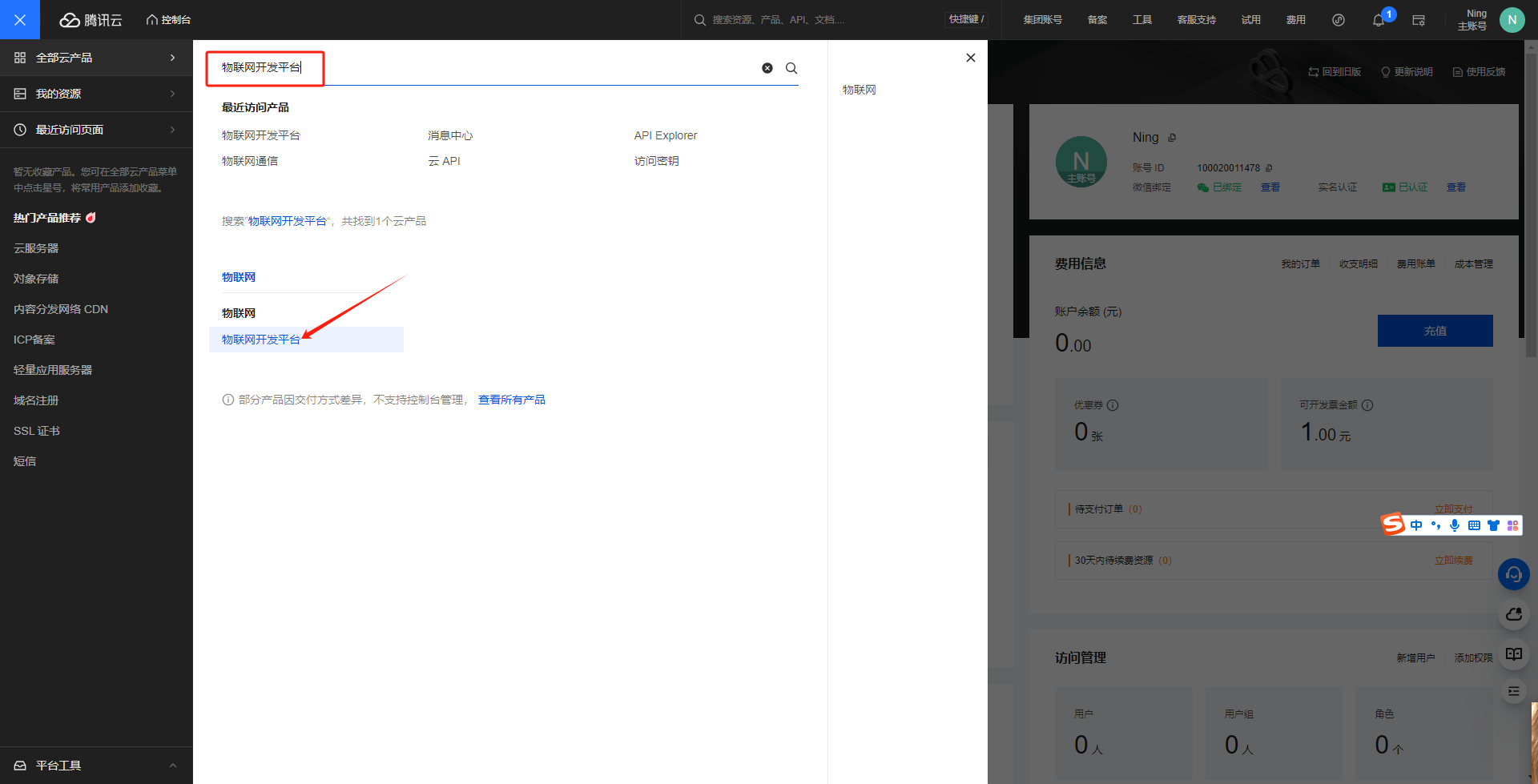Click 查看 next to 已绑定
1538x784 pixels.
point(1270,187)
